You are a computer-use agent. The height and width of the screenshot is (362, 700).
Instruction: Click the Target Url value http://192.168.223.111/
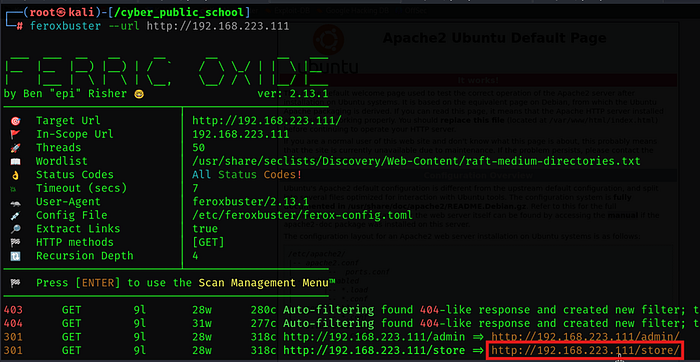click(x=267, y=121)
